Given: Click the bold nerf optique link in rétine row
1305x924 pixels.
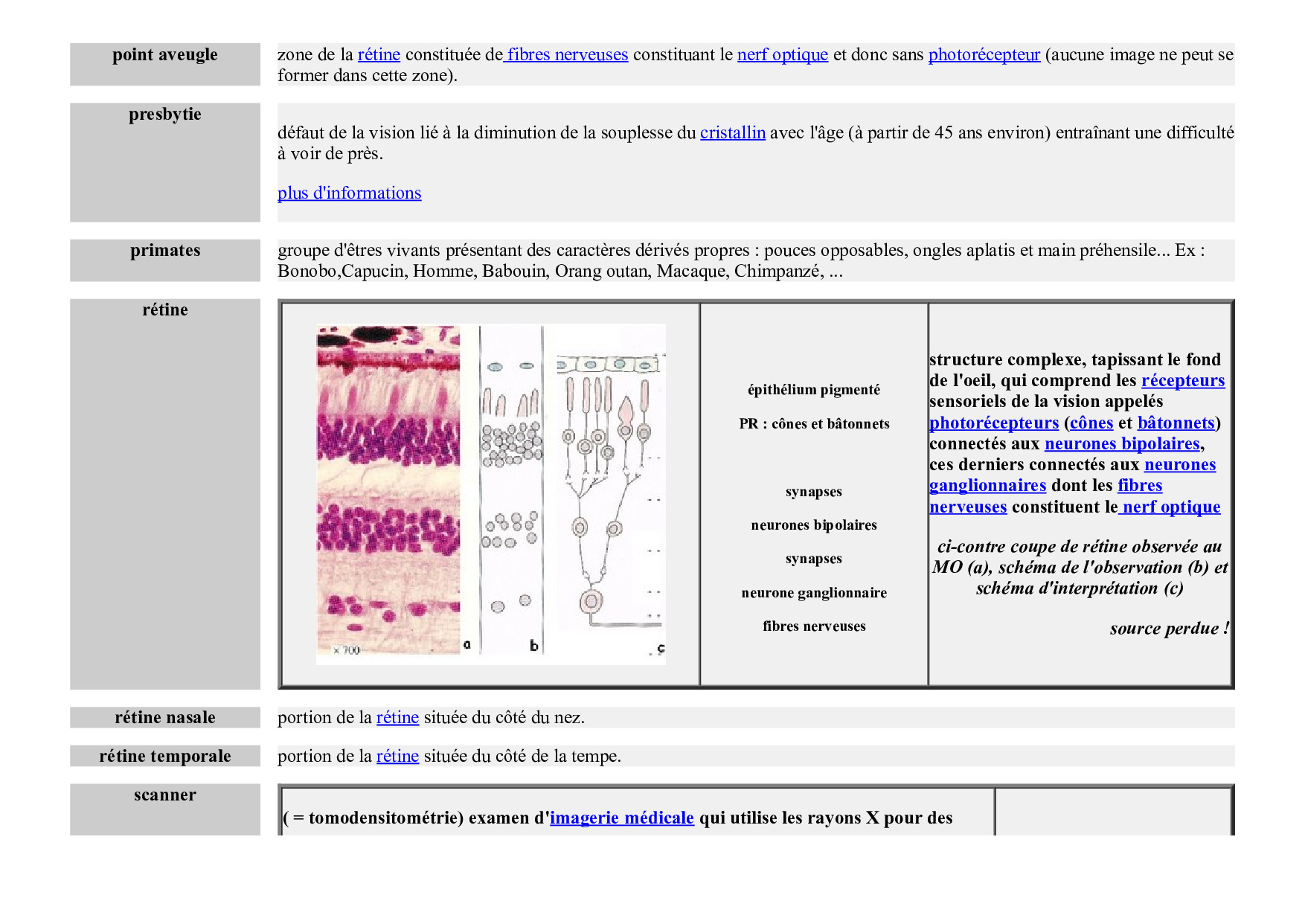Looking at the screenshot, I should pyautogui.click(x=1170, y=507).
